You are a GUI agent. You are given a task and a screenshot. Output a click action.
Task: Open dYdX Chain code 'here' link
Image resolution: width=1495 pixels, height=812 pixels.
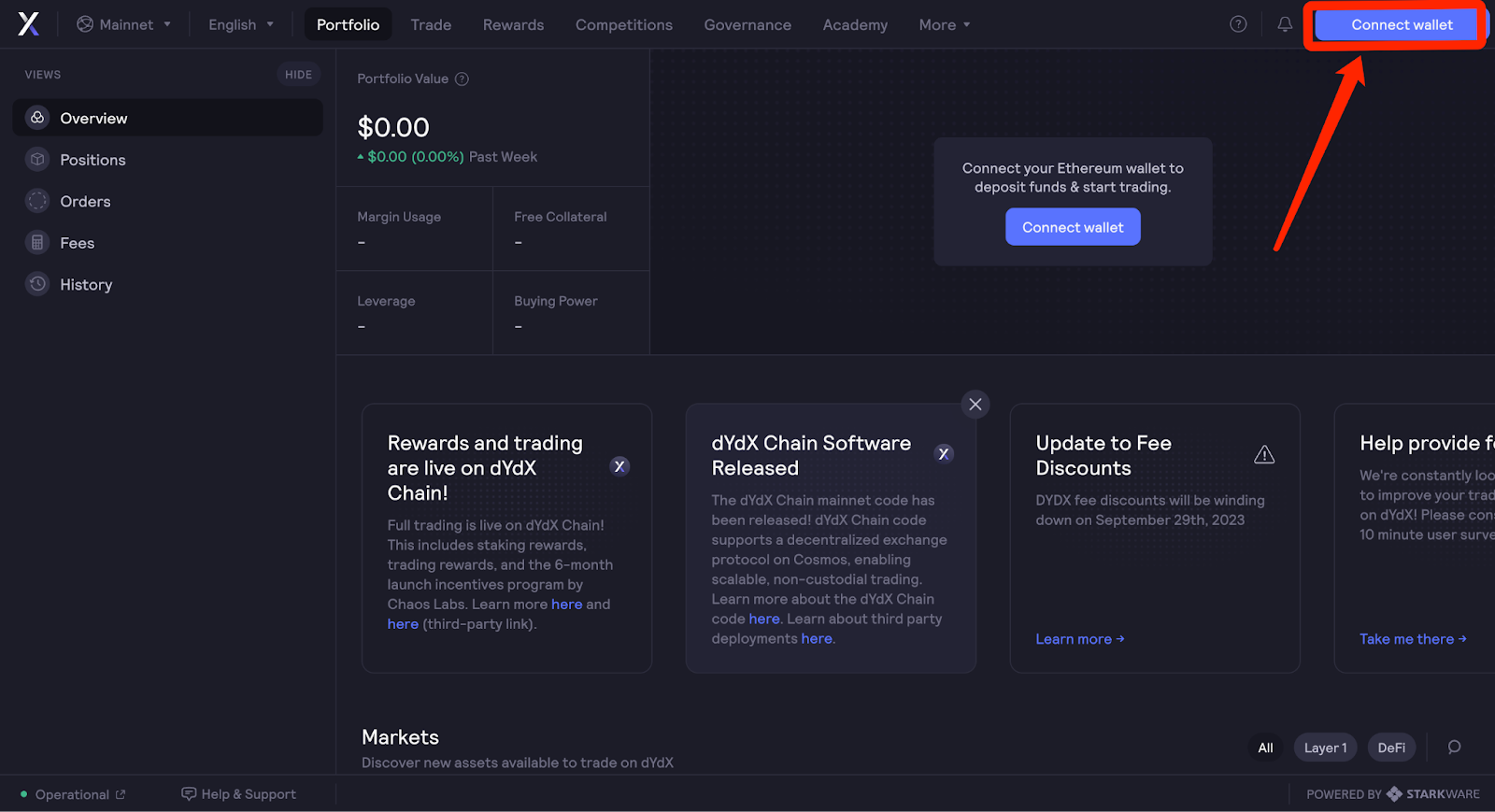763,619
